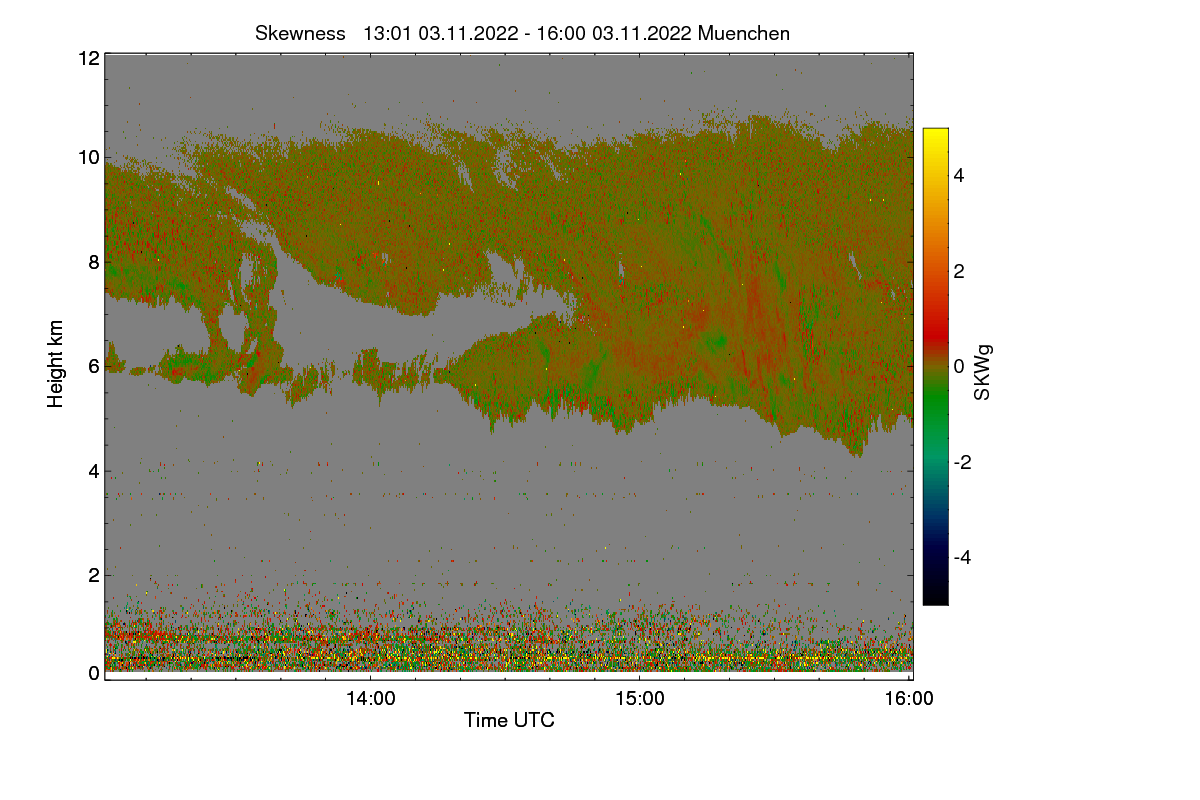This screenshot has width=1200, height=800.
Task: Select the 10 height axis label
Action: click(87, 157)
